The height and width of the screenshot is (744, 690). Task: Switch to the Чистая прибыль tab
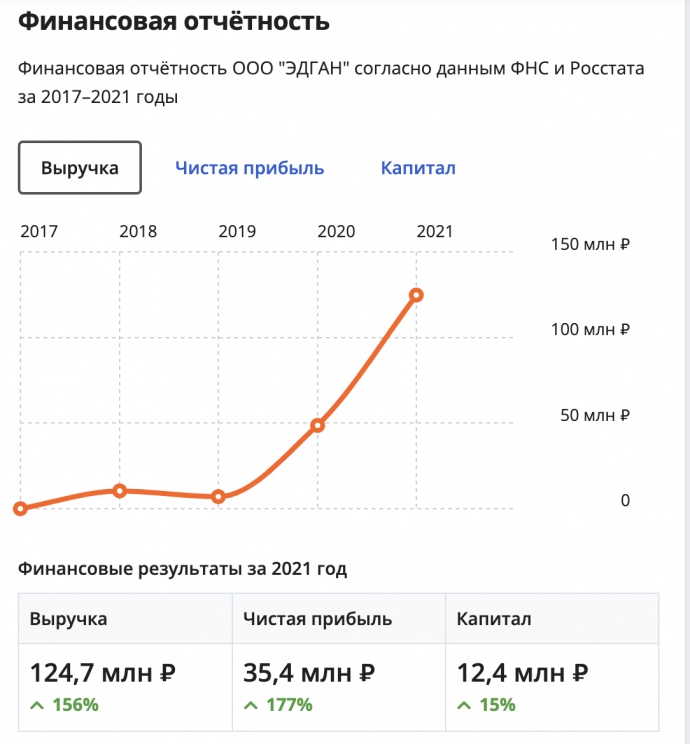tap(250, 168)
